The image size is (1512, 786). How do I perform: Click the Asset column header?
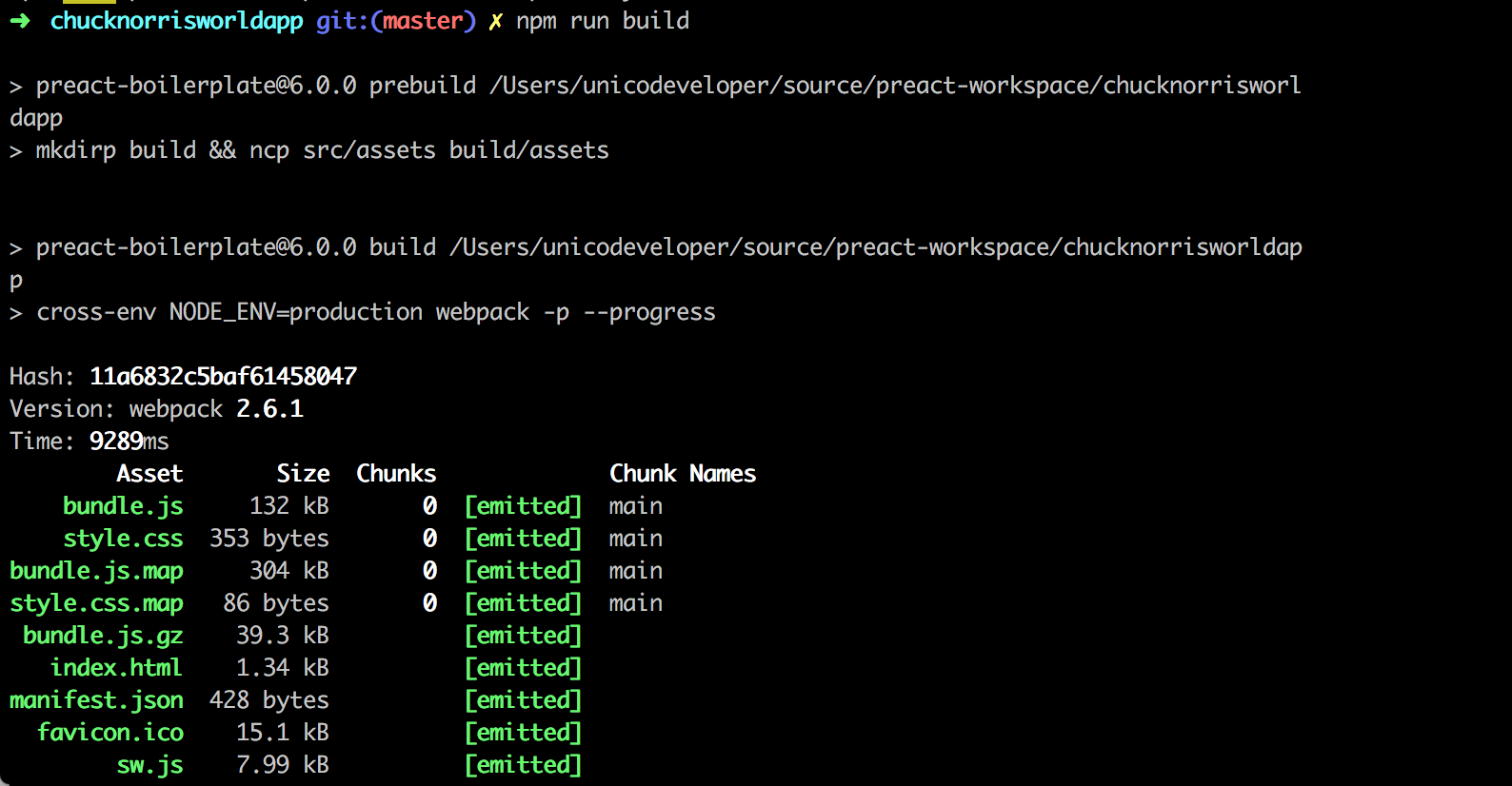(149, 474)
